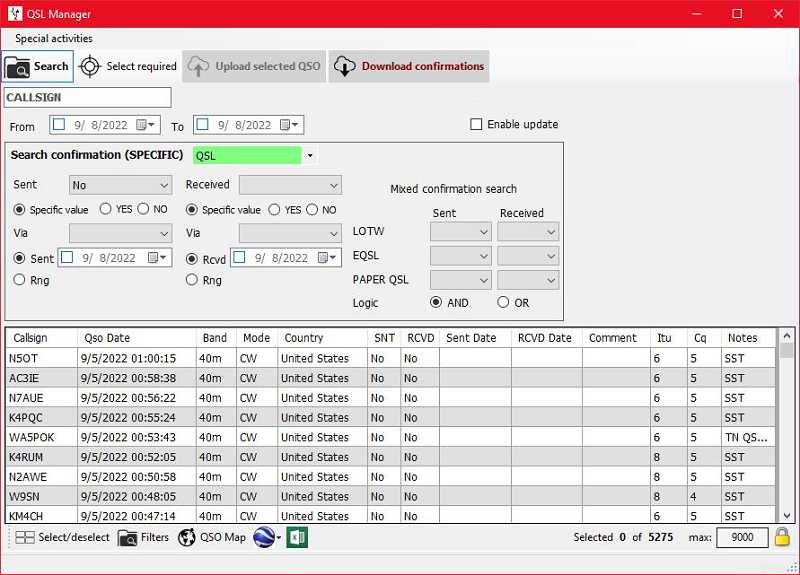
Task: Sort by the Band column header
Action: tap(214, 338)
